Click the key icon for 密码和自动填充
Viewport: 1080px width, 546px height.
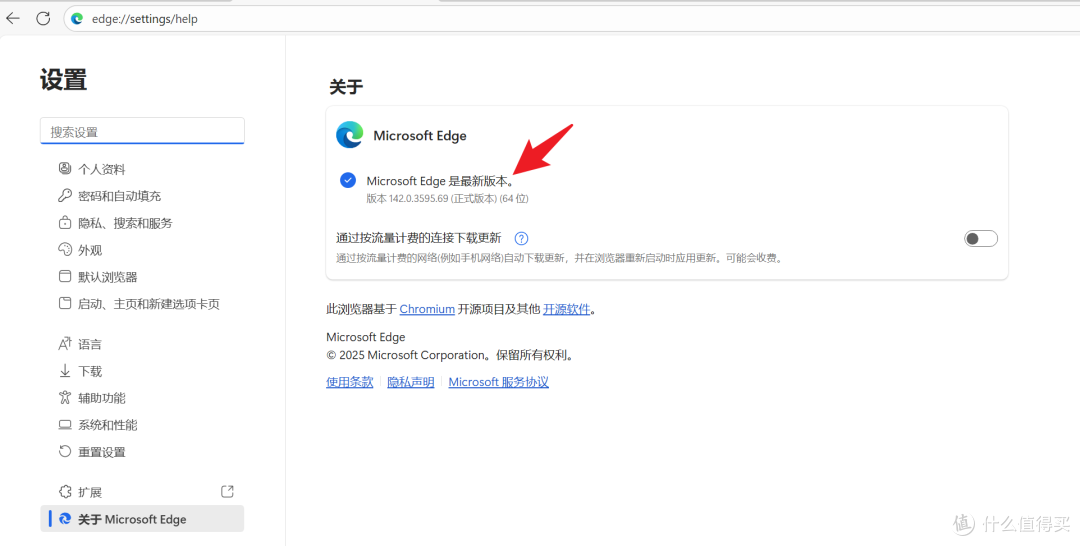point(65,196)
